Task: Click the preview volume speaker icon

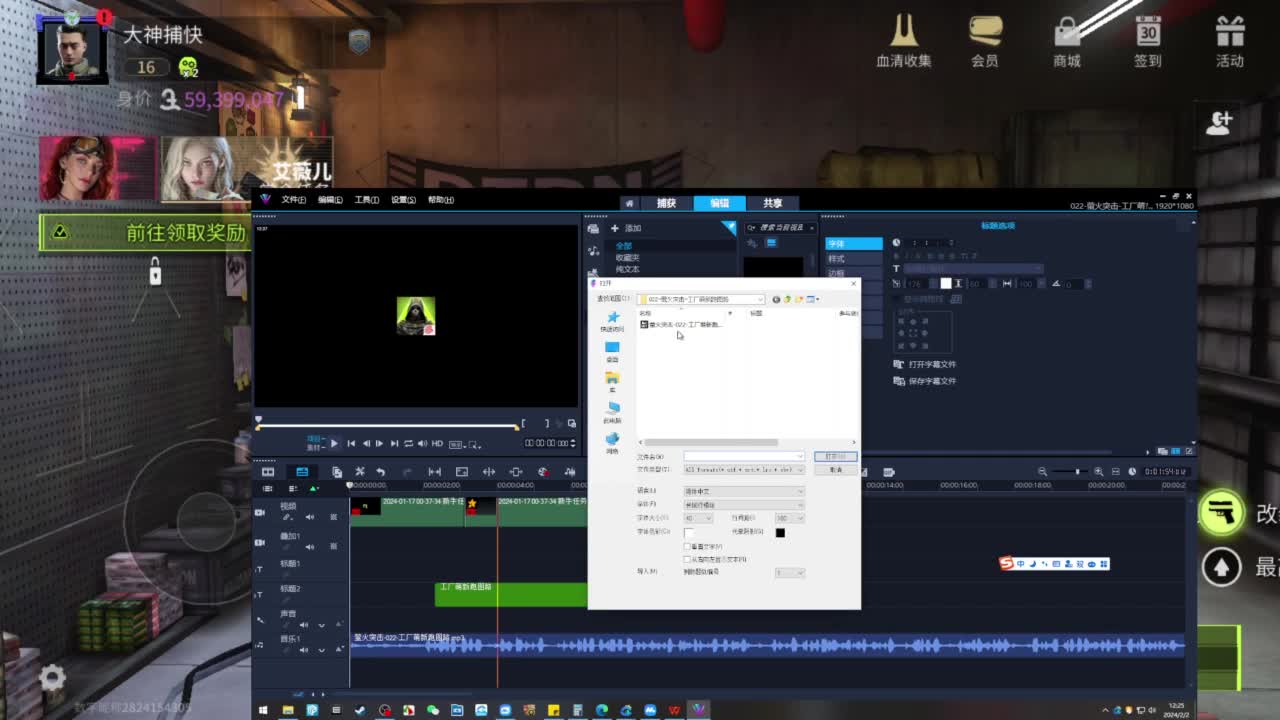Action: pyautogui.click(x=422, y=443)
